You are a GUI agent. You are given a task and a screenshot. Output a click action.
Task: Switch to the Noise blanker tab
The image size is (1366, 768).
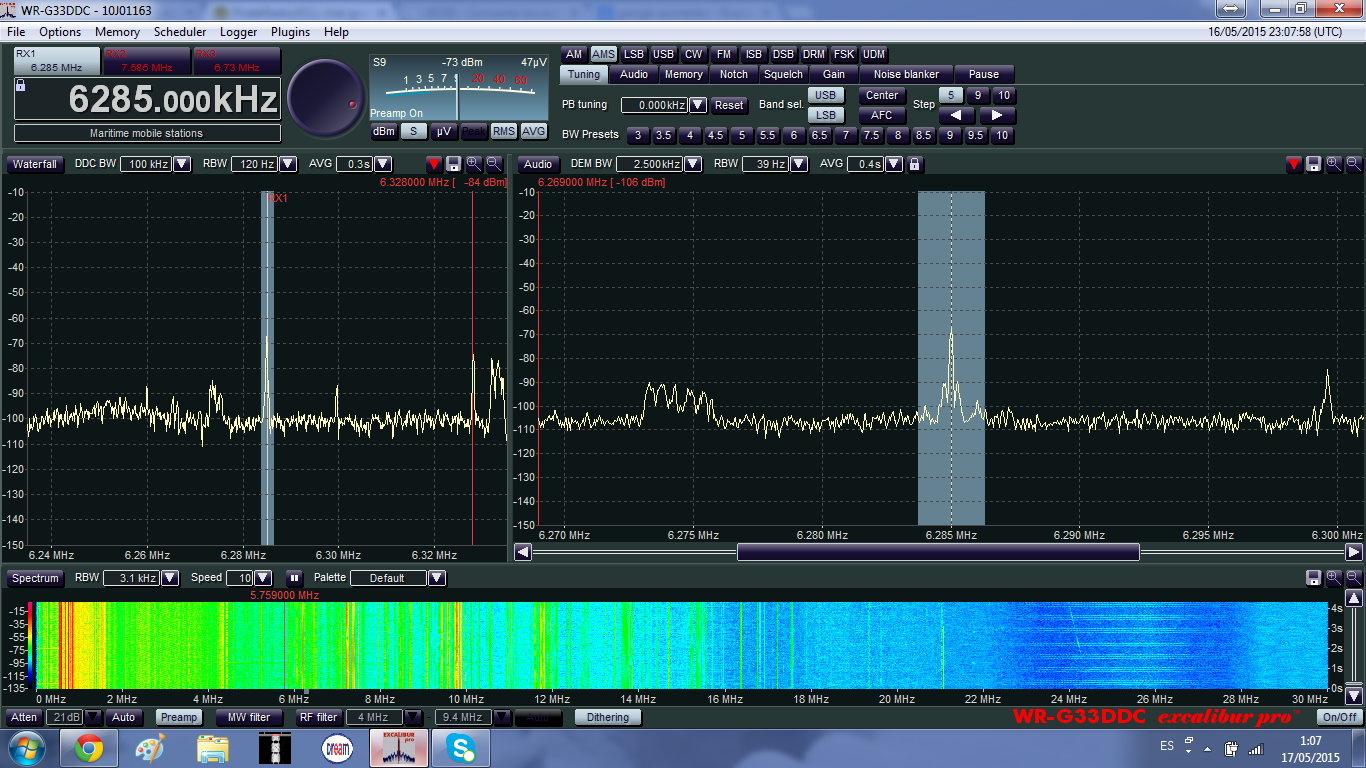coord(906,74)
